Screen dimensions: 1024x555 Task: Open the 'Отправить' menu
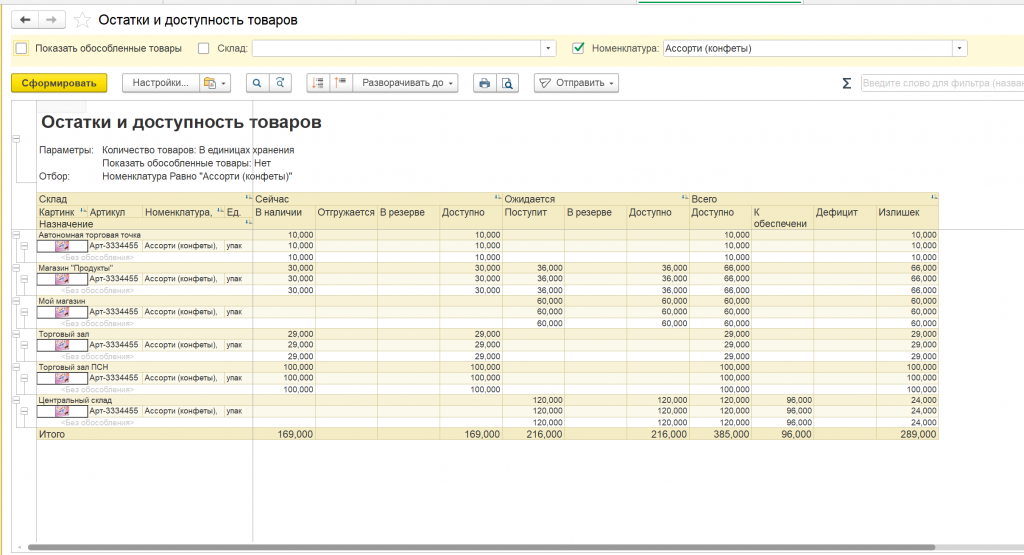coord(576,83)
